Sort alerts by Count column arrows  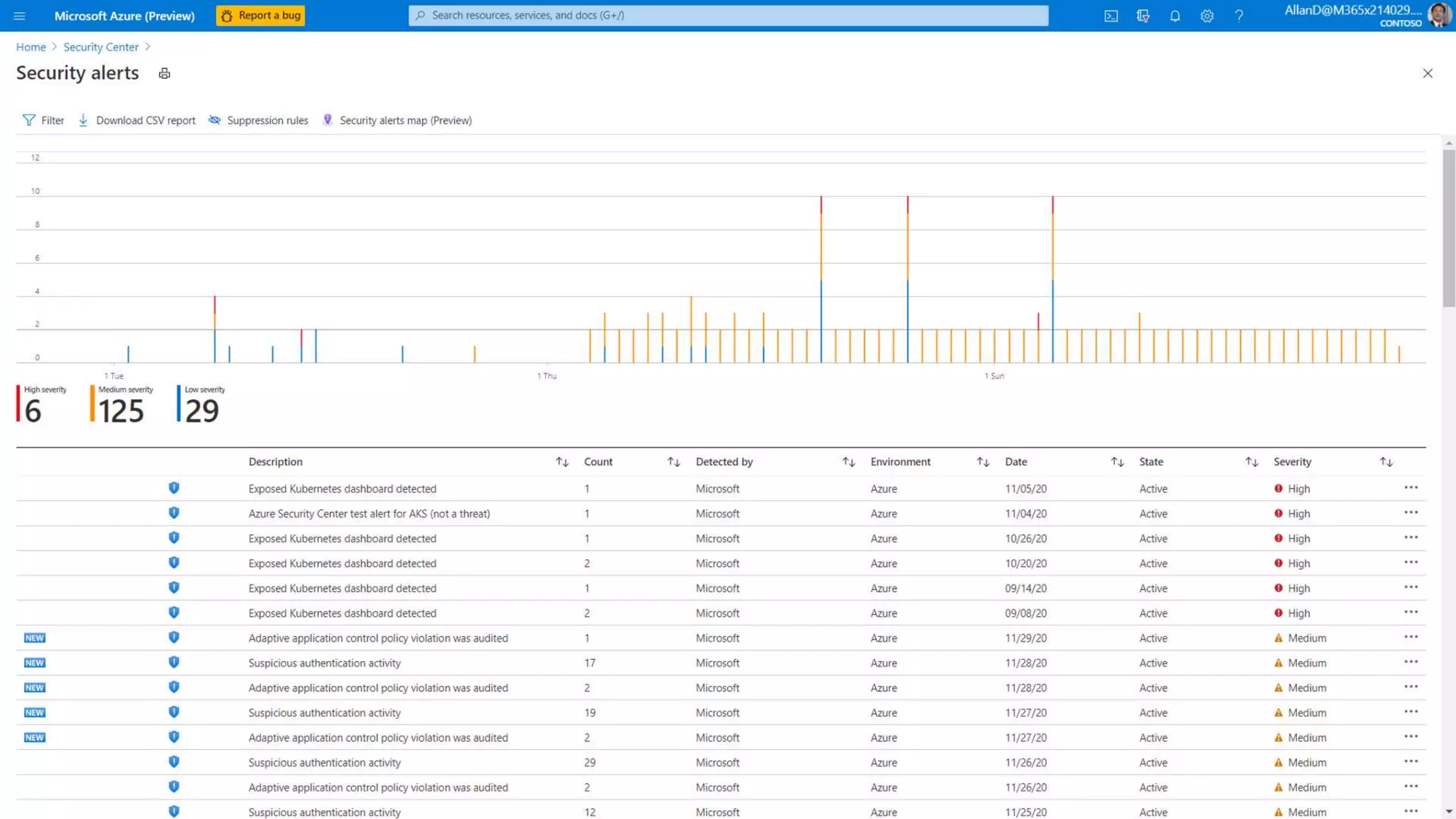click(673, 462)
